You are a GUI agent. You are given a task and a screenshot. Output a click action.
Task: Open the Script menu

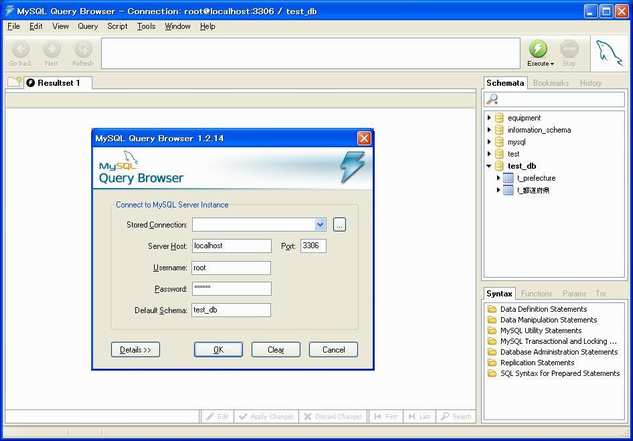pyautogui.click(x=117, y=26)
